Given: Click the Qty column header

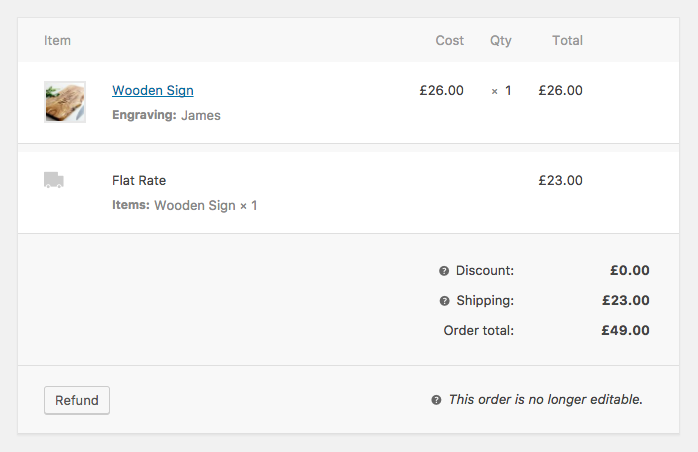Looking at the screenshot, I should point(501,41).
